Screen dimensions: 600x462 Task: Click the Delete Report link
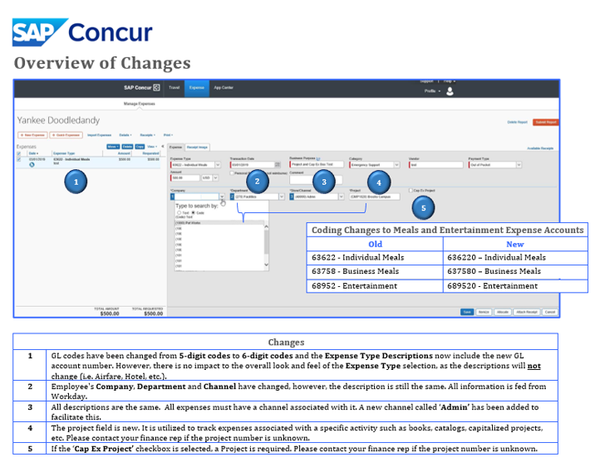[517, 120]
